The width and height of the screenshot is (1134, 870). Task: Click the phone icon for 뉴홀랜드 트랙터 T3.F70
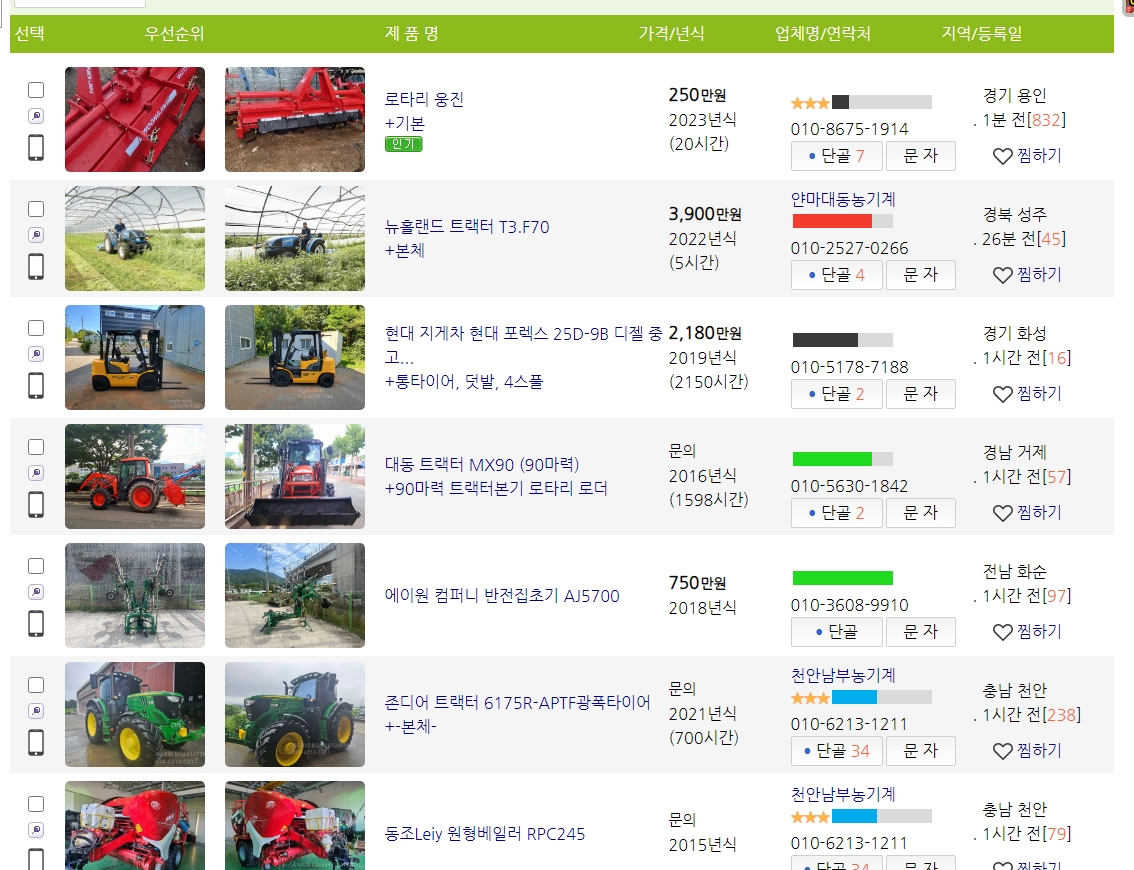click(x=36, y=267)
